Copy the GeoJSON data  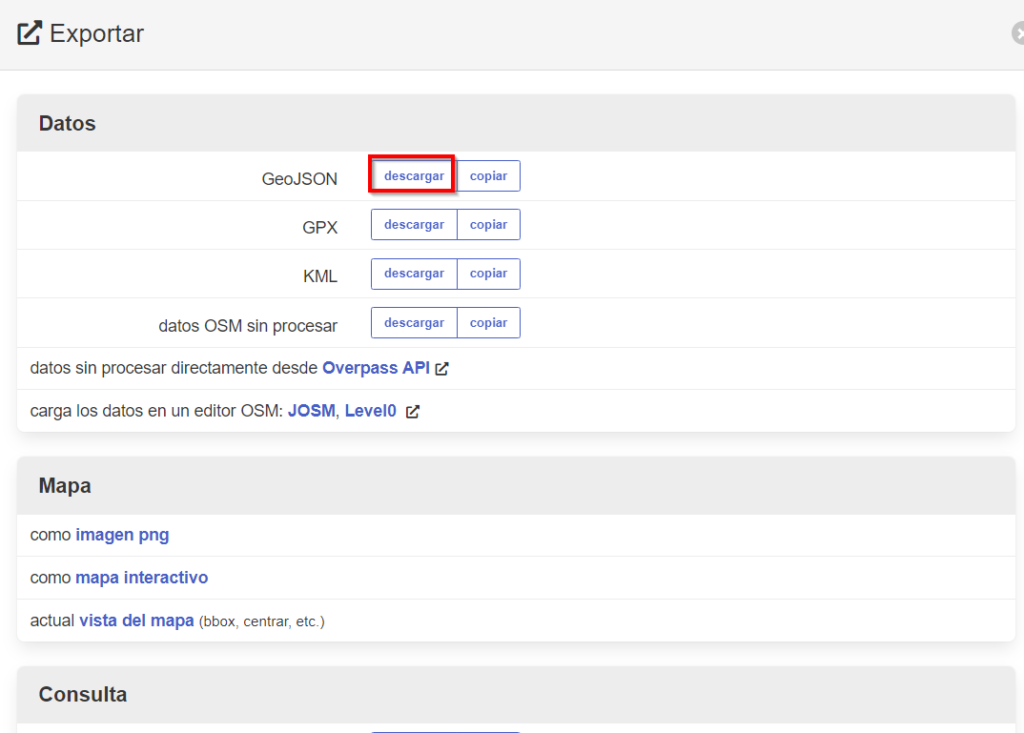click(x=488, y=175)
